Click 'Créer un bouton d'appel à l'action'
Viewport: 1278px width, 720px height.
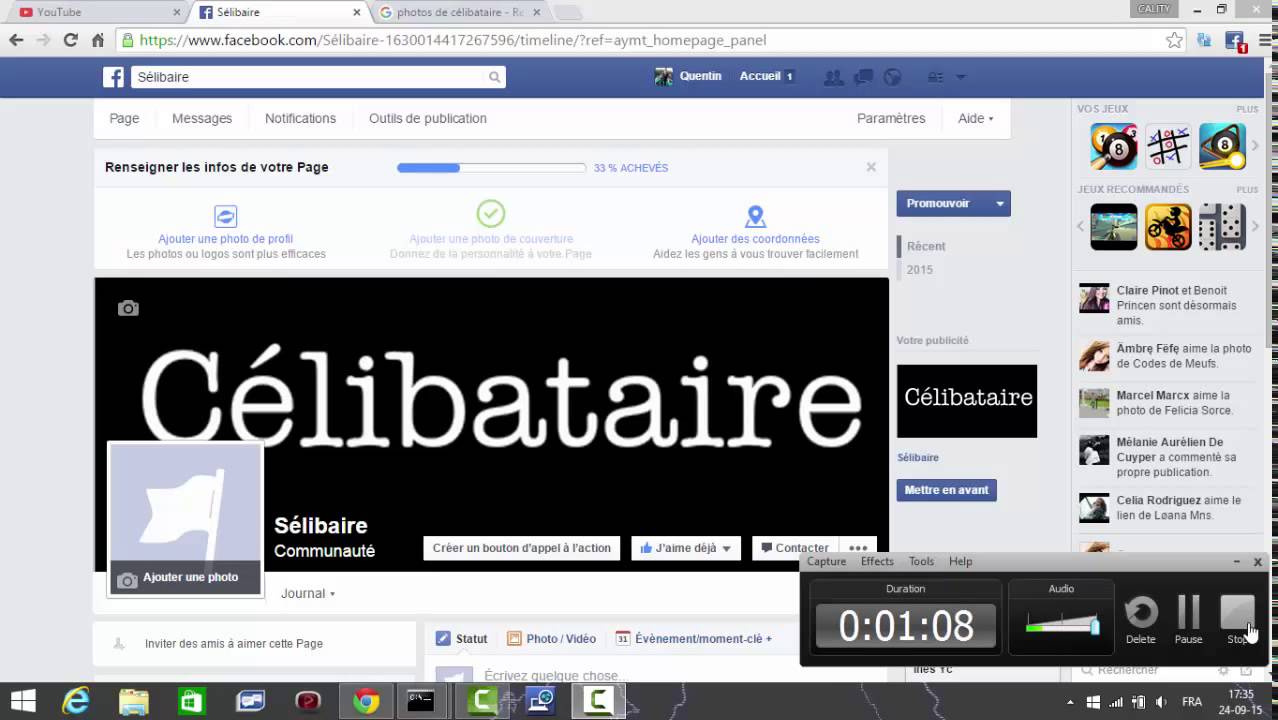[522, 548]
